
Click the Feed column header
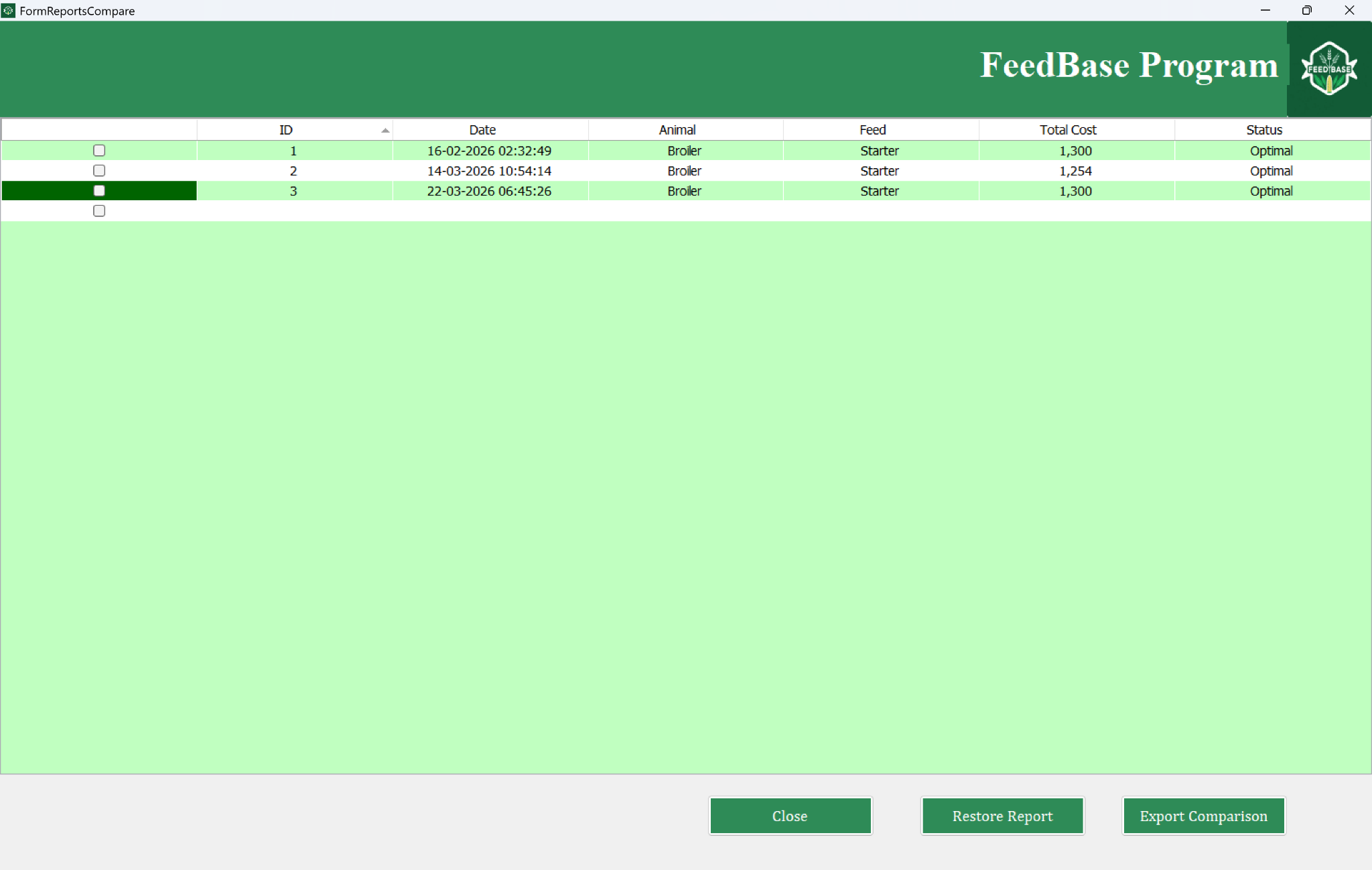(873, 130)
